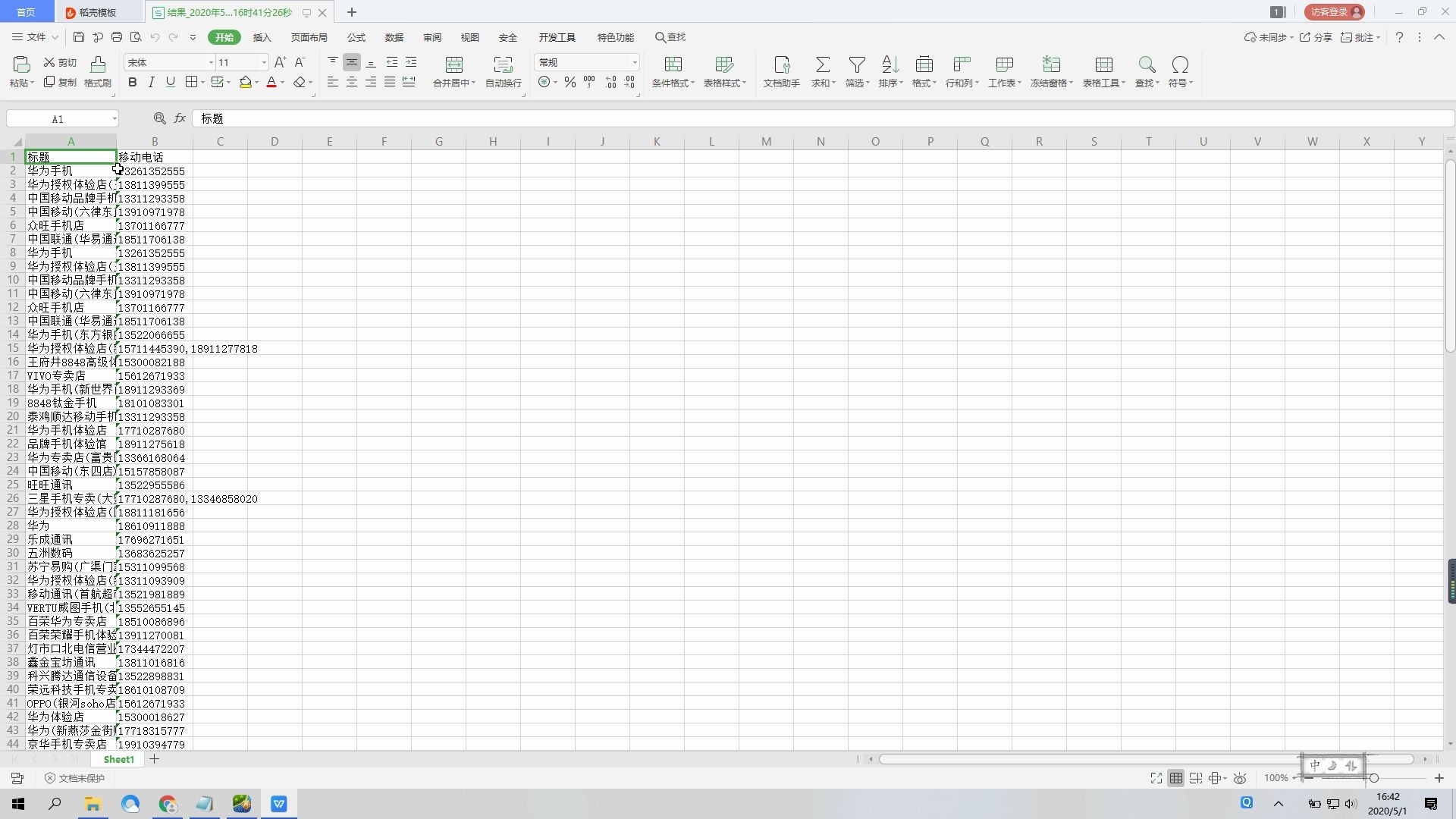This screenshot has height=819, width=1456.
Task: Open the number format dropdown (常规)
Action: click(x=635, y=63)
